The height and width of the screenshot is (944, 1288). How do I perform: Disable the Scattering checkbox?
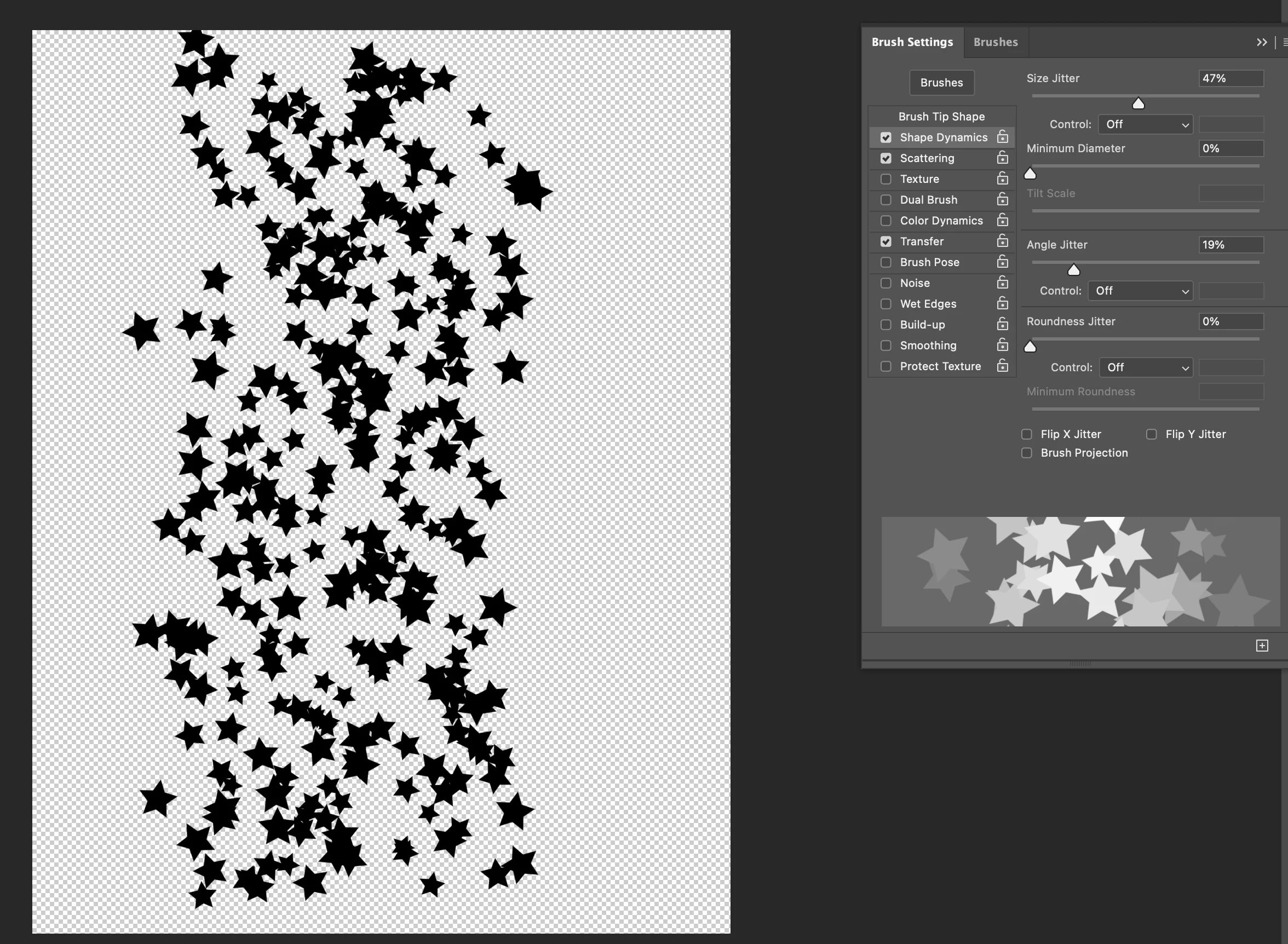(x=886, y=158)
